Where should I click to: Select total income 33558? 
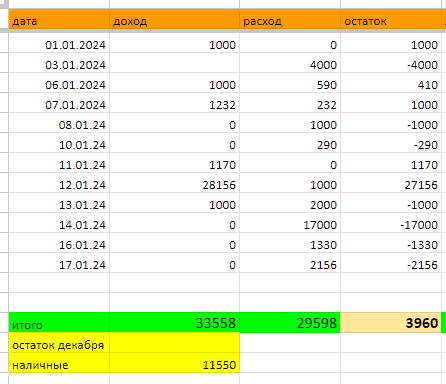coord(174,323)
